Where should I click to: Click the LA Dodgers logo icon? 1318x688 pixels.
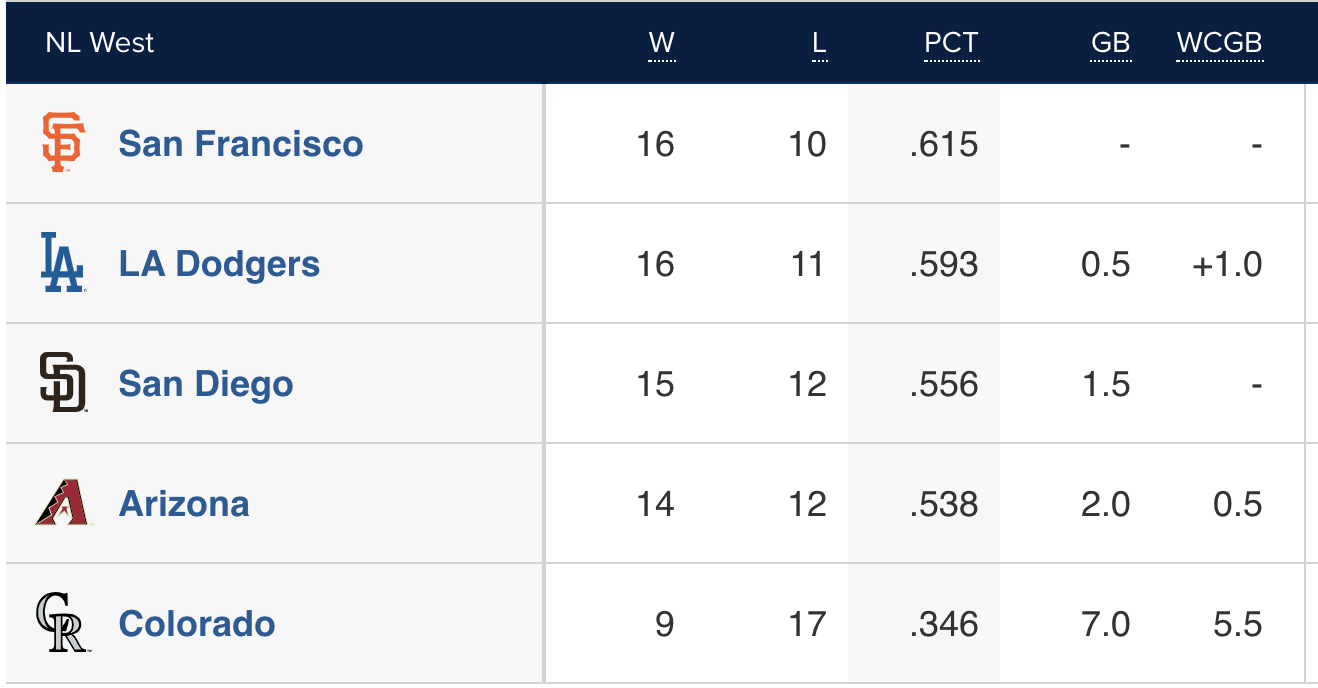point(63,263)
